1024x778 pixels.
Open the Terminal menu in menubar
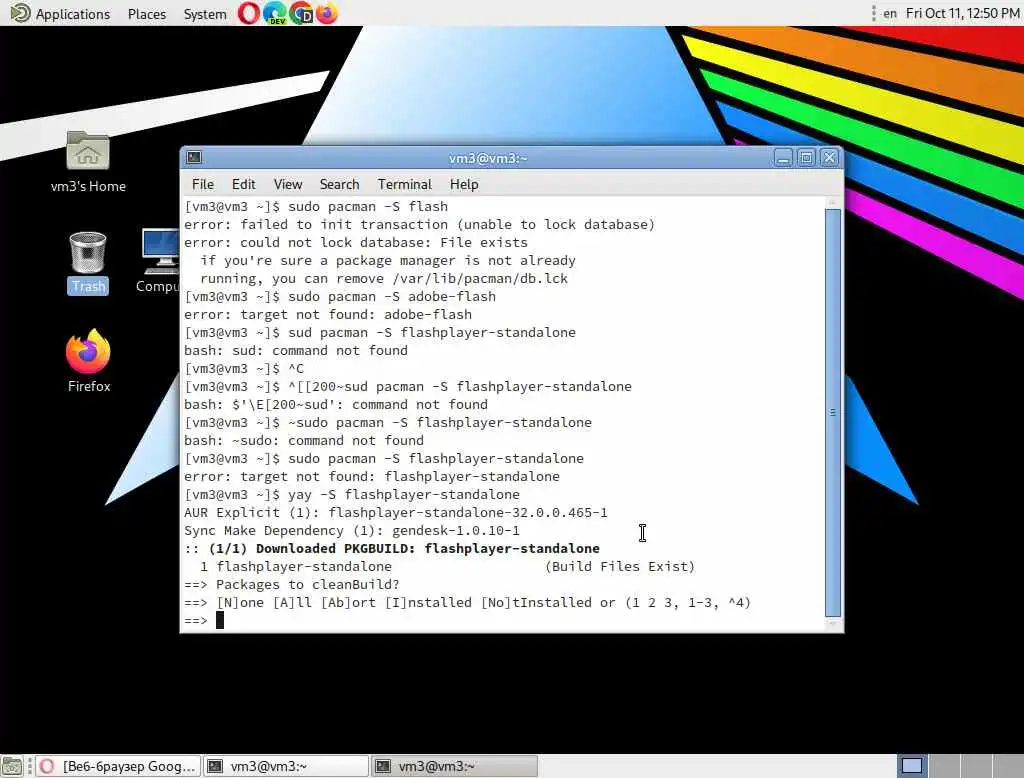click(x=404, y=184)
